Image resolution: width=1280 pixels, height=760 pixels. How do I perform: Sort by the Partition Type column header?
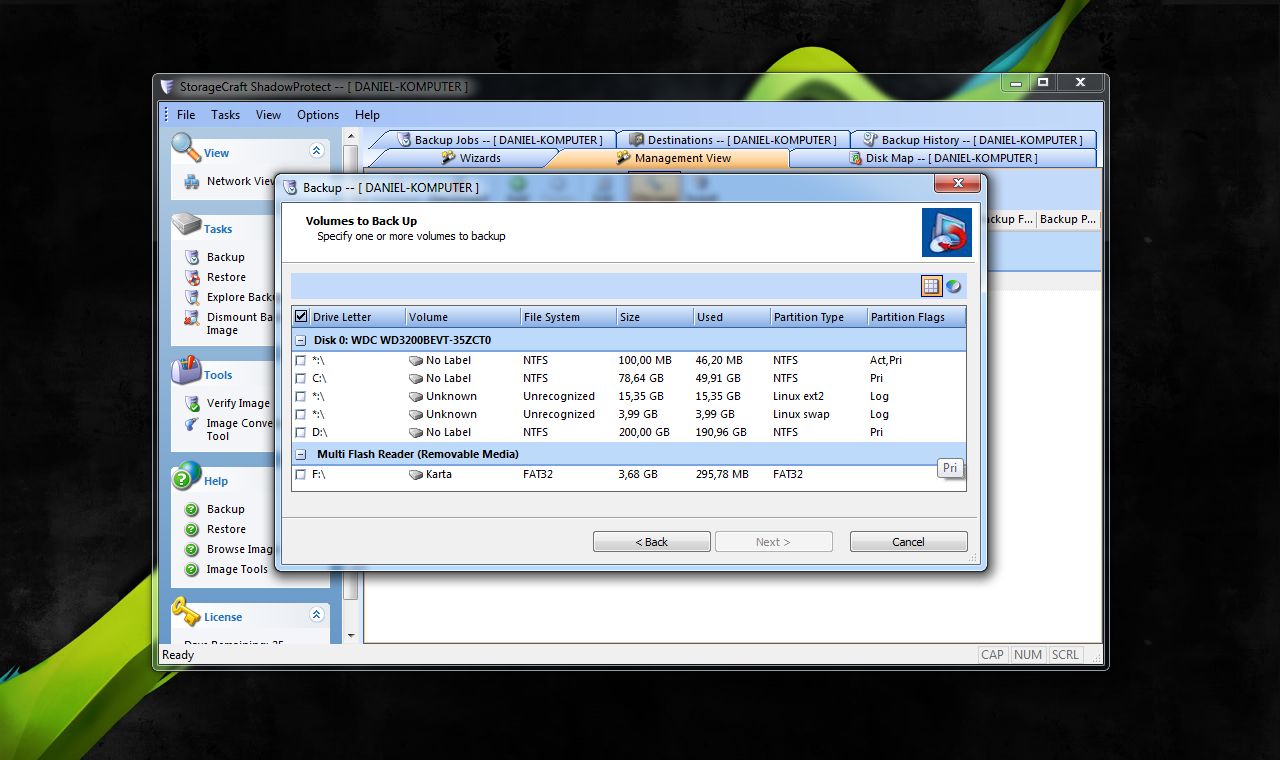(x=817, y=317)
